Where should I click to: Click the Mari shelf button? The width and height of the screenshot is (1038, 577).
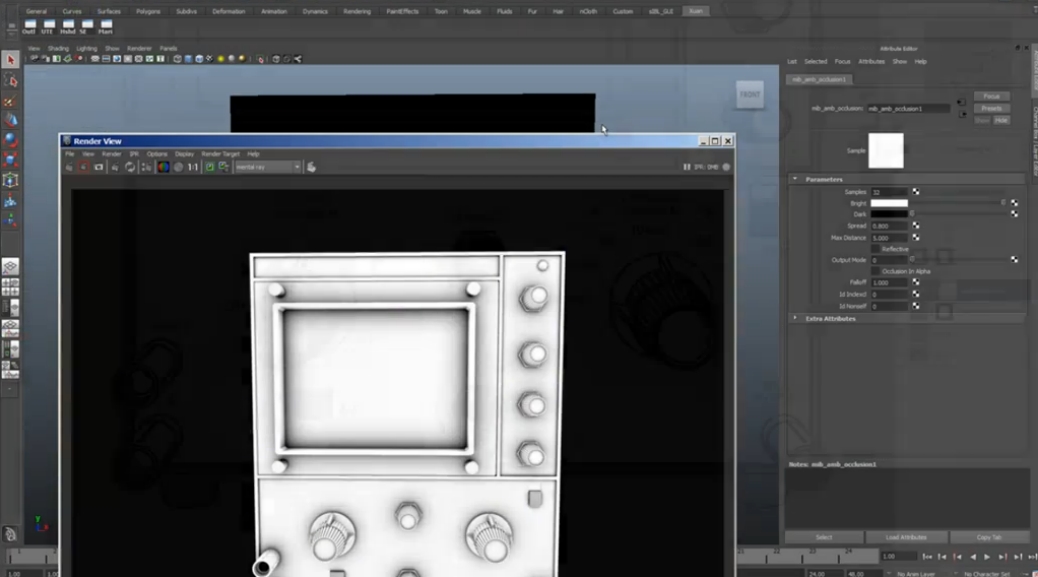(x=106, y=26)
